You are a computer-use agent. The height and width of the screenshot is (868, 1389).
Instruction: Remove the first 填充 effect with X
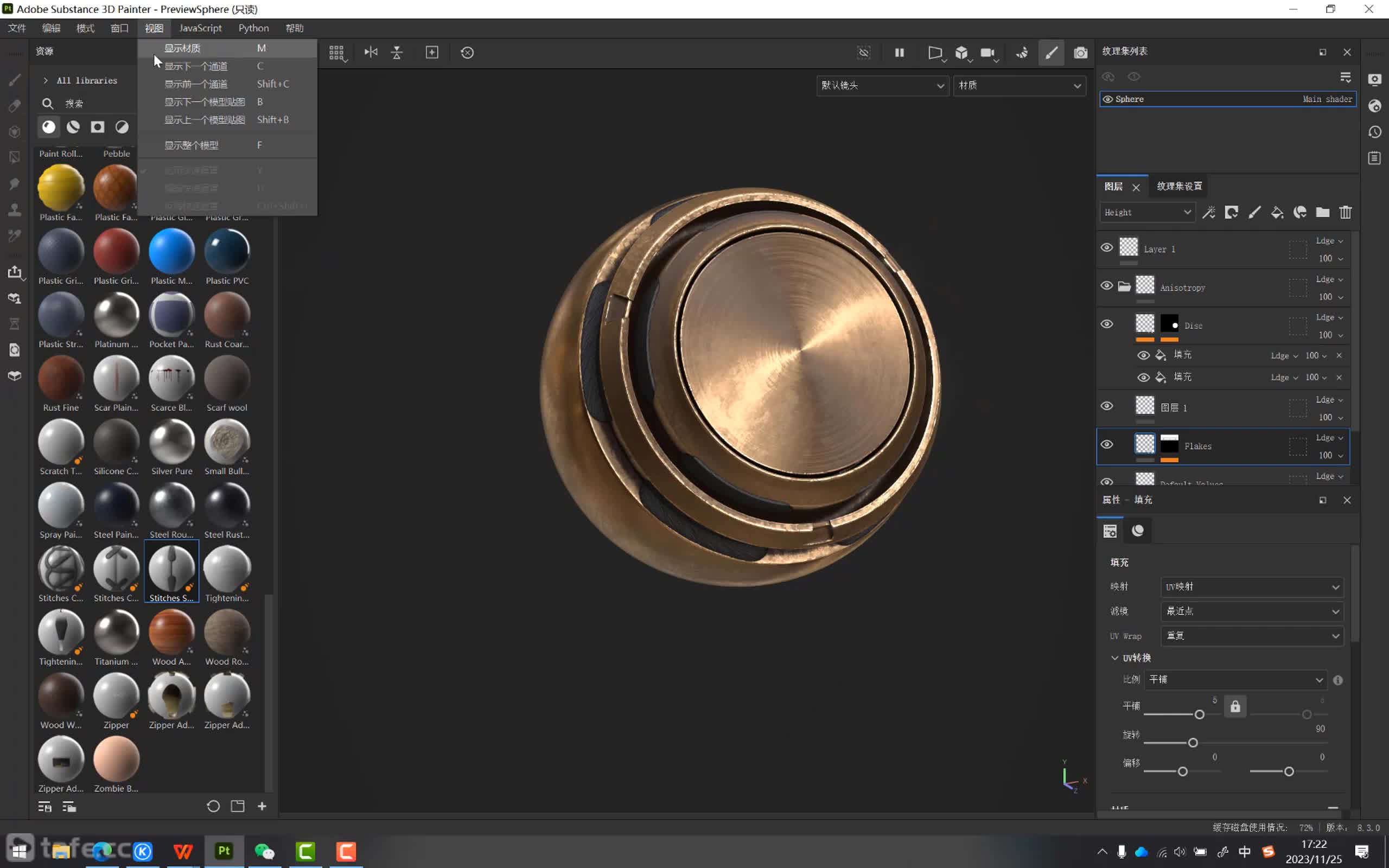1339,356
